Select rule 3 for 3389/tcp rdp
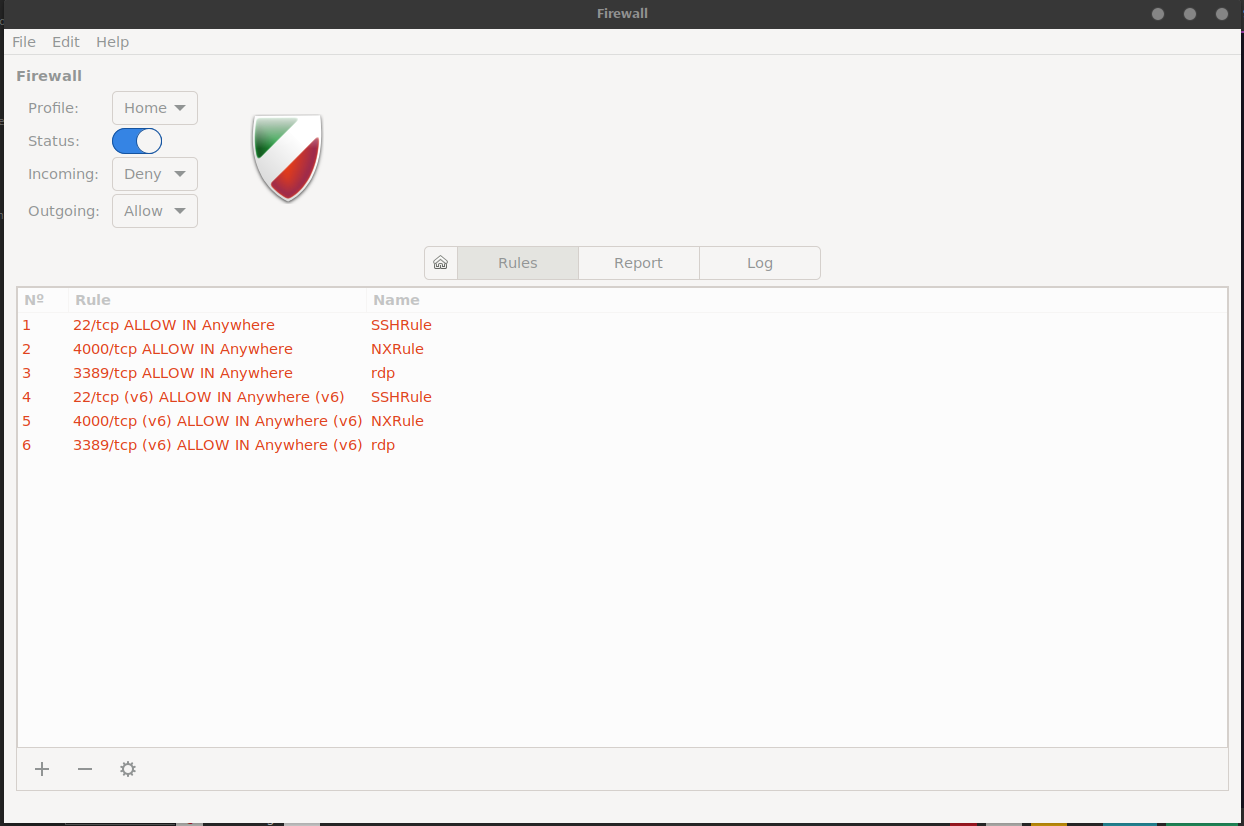Screen dimensions: 1244x826 pyautogui.click(x=183, y=373)
